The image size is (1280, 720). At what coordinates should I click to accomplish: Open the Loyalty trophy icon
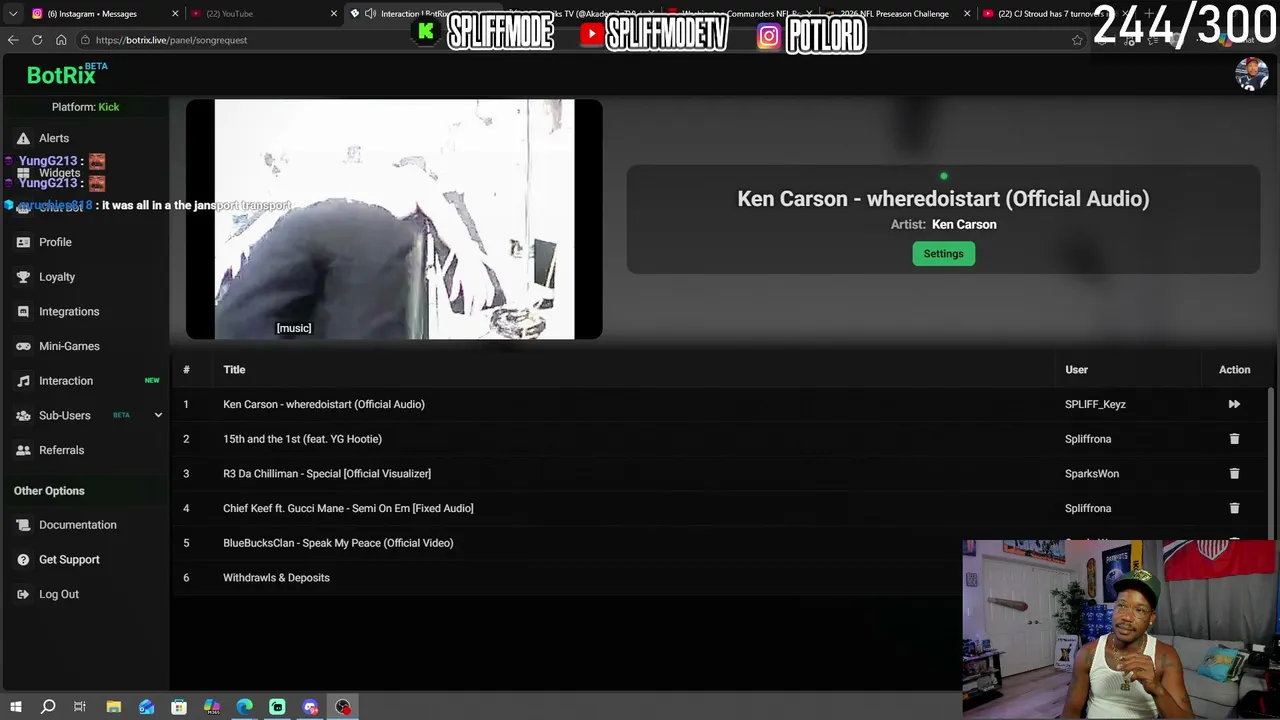[23, 277]
